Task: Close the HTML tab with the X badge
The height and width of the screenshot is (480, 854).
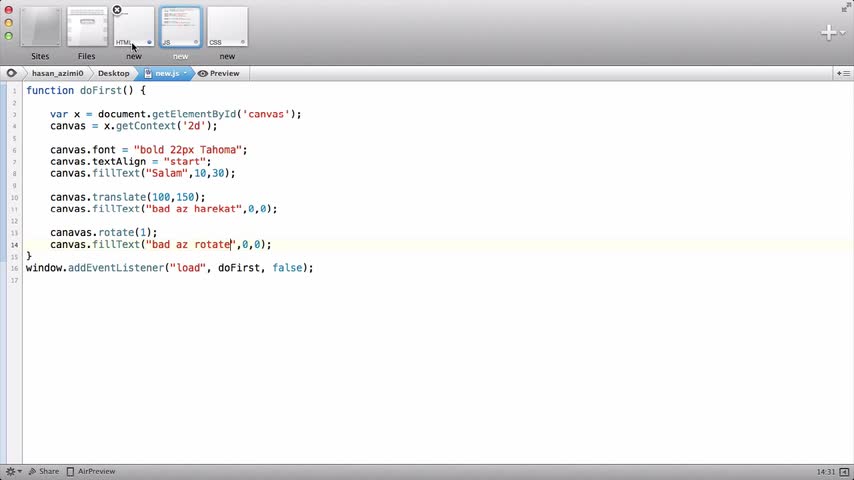Action: (x=117, y=10)
